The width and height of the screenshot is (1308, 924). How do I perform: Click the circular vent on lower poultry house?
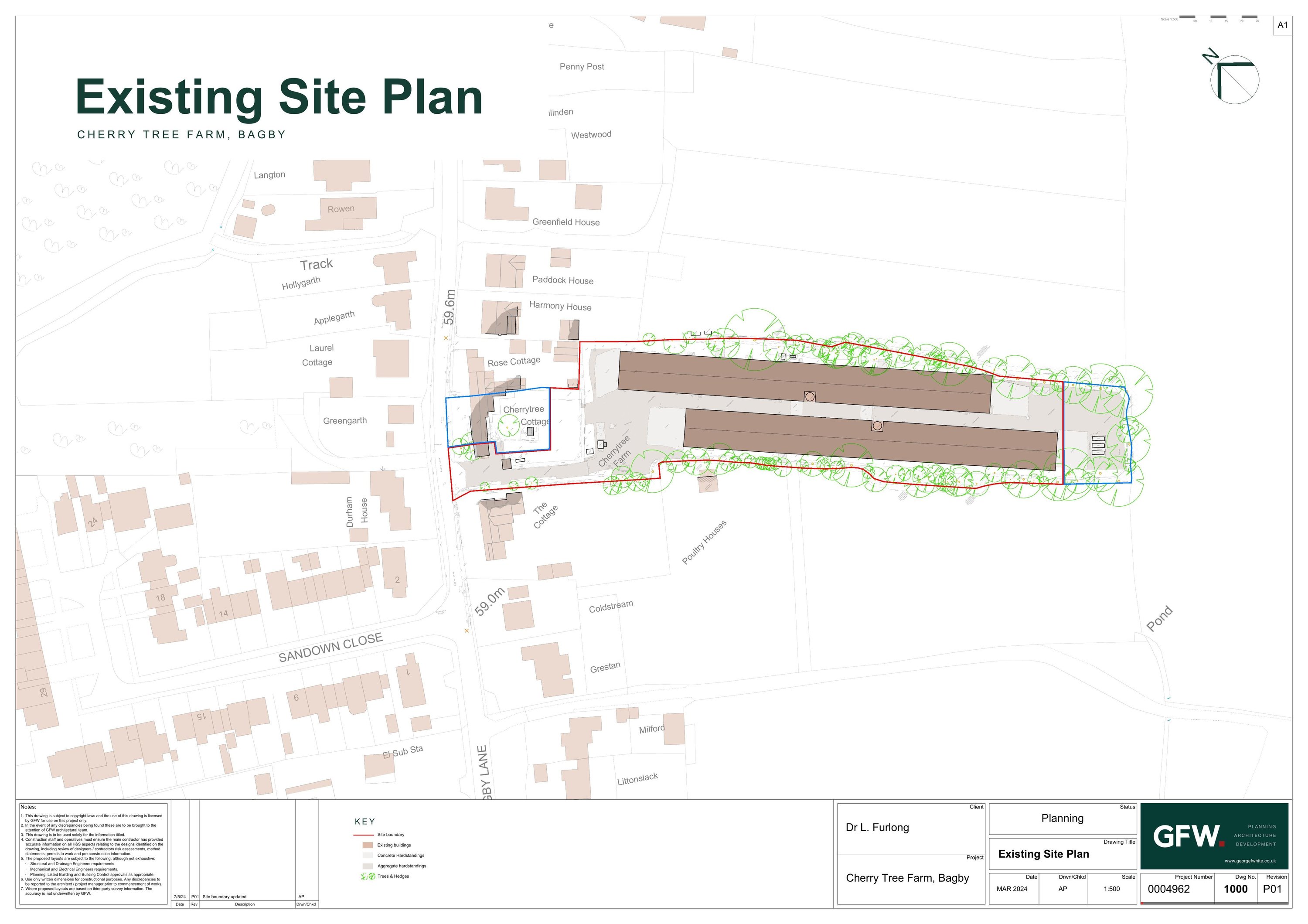click(877, 426)
